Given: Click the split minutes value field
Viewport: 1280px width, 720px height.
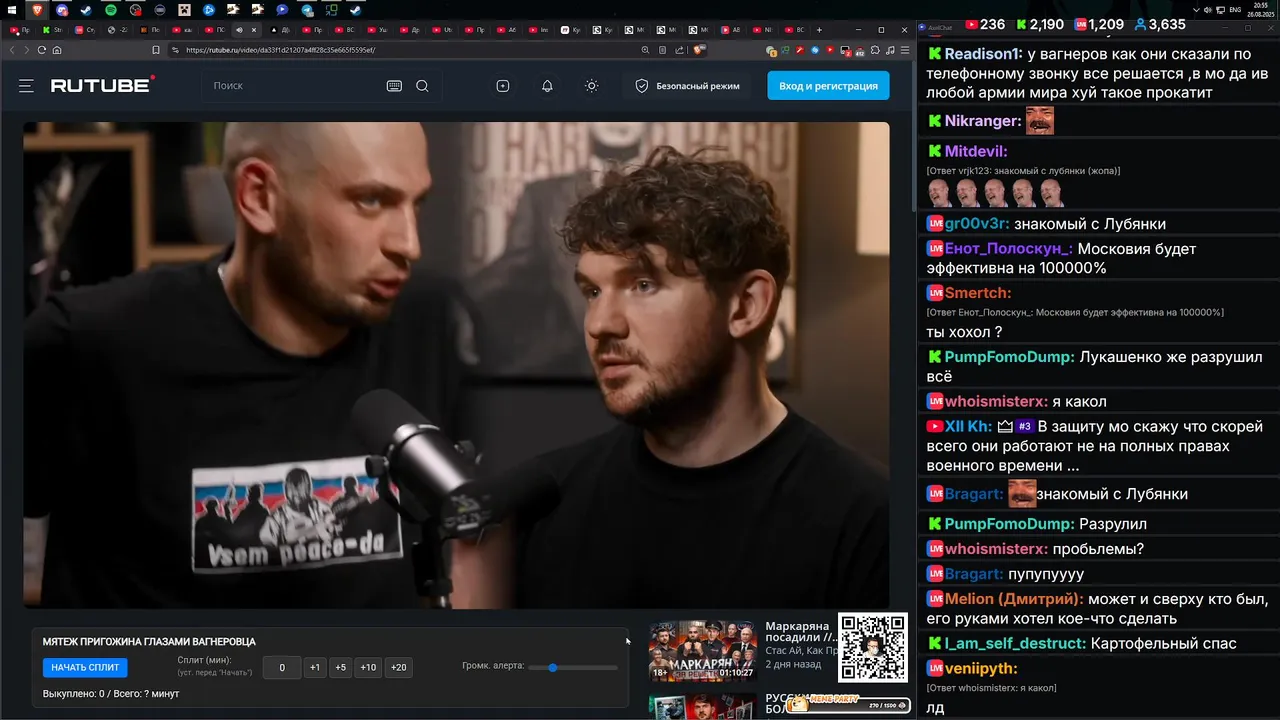Looking at the screenshot, I should click(282, 667).
